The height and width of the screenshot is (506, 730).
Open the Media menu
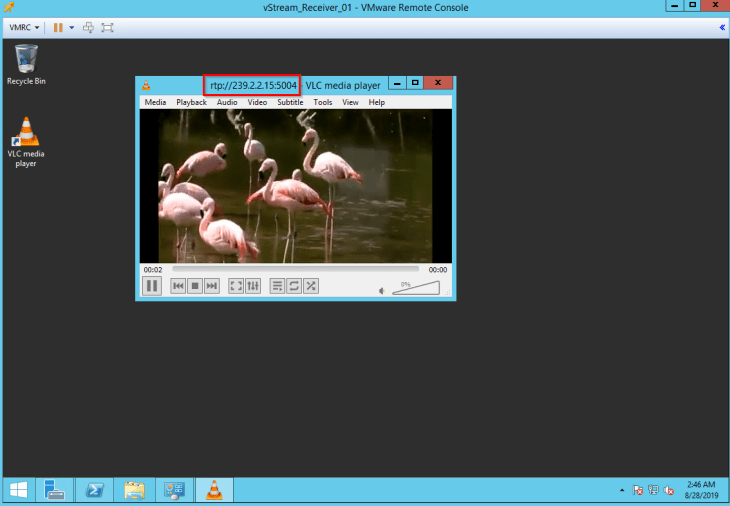pyautogui.click(x=155, y=102)
